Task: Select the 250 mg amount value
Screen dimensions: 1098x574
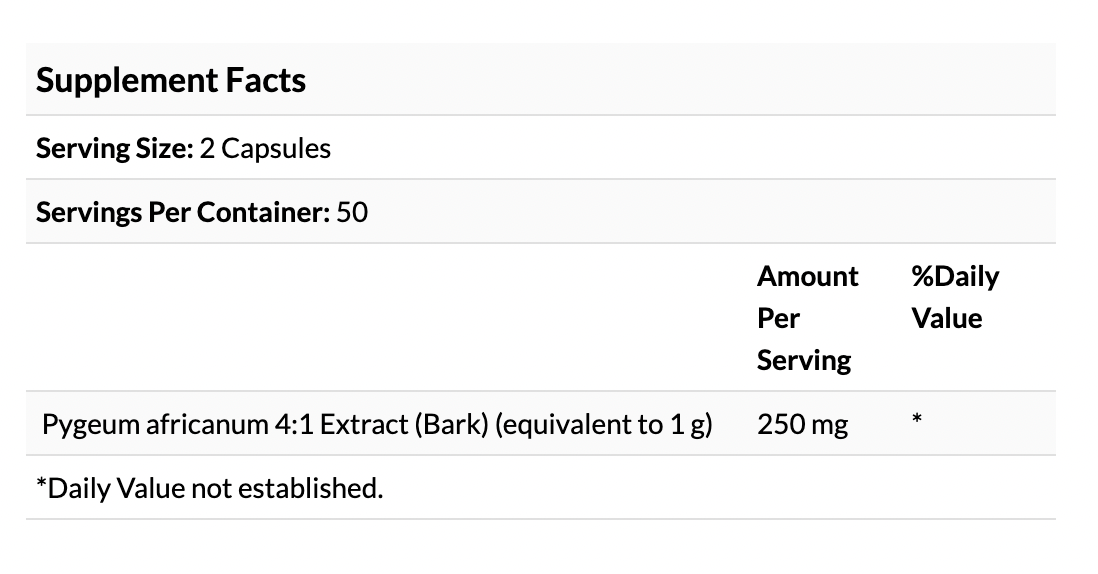Action: point(802,425)
